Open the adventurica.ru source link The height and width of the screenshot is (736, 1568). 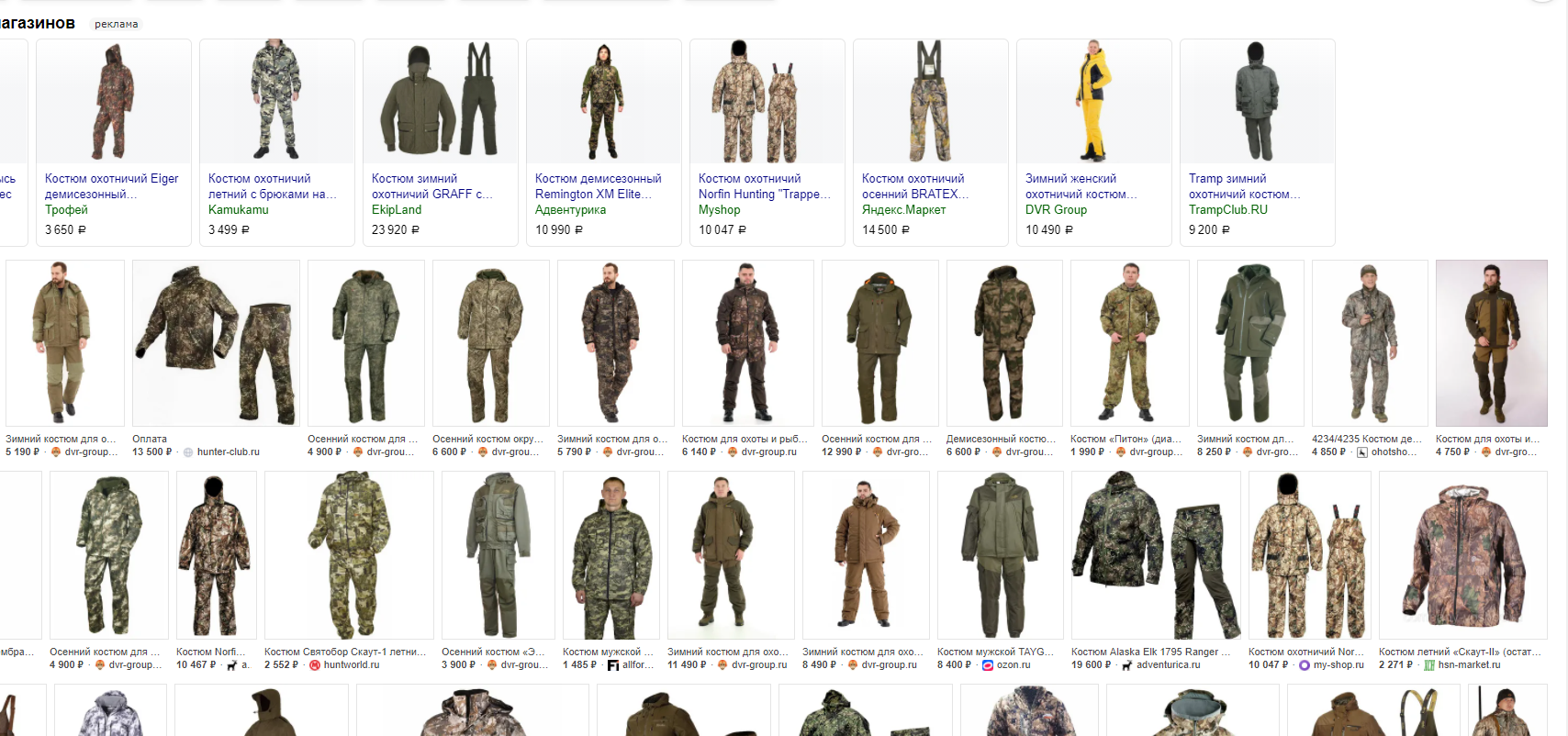(x=1169, y=665)
